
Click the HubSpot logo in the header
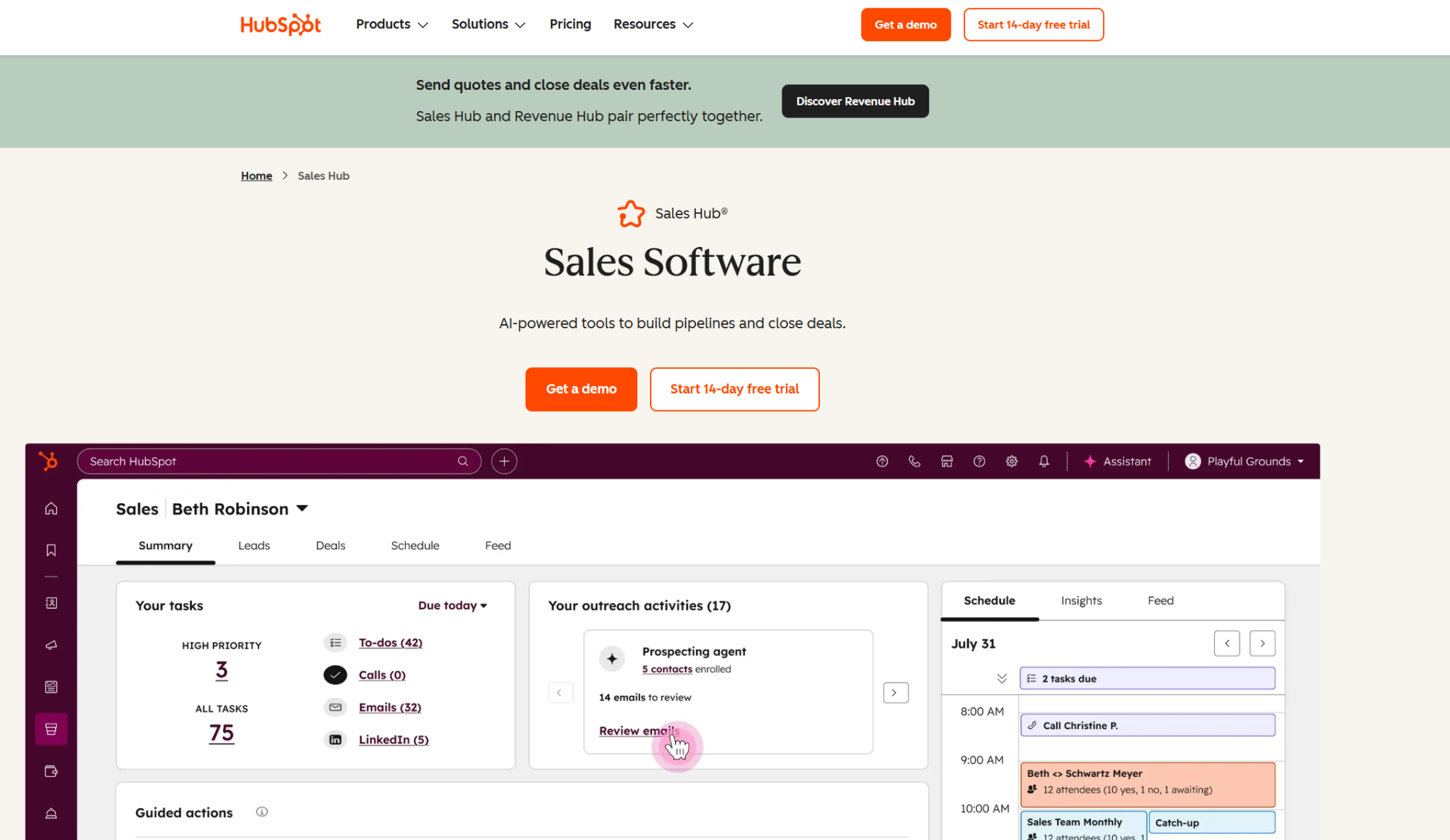(x=280, y=25)
